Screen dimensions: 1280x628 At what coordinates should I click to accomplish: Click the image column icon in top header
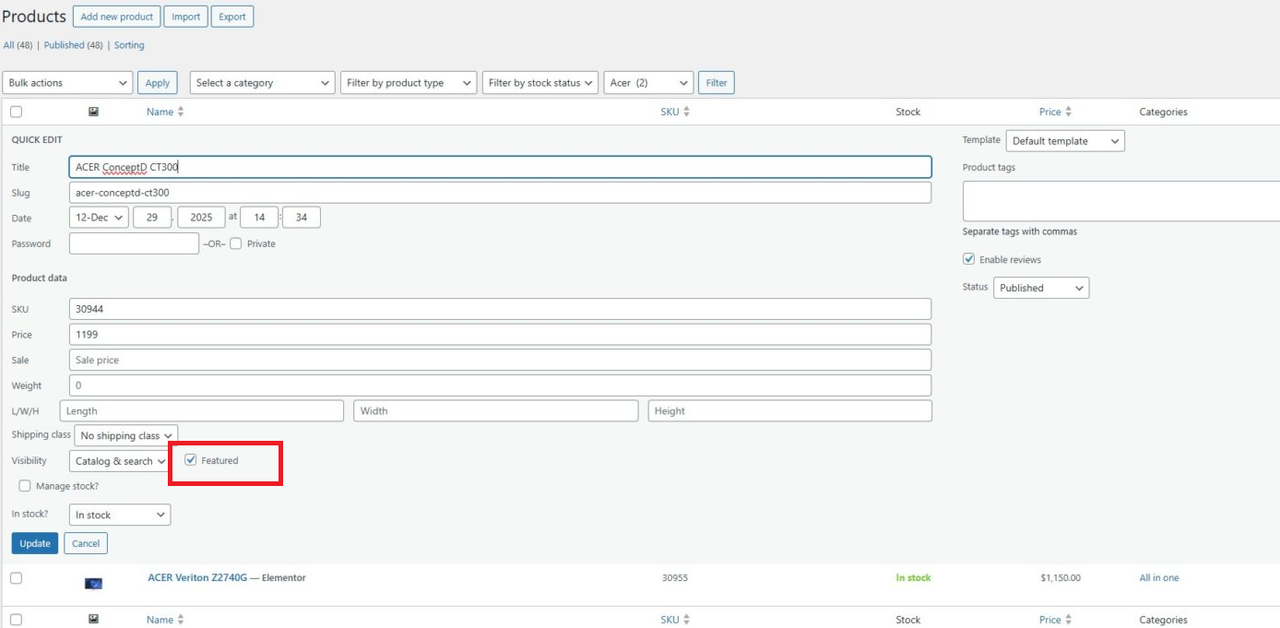tap(93, 112)
